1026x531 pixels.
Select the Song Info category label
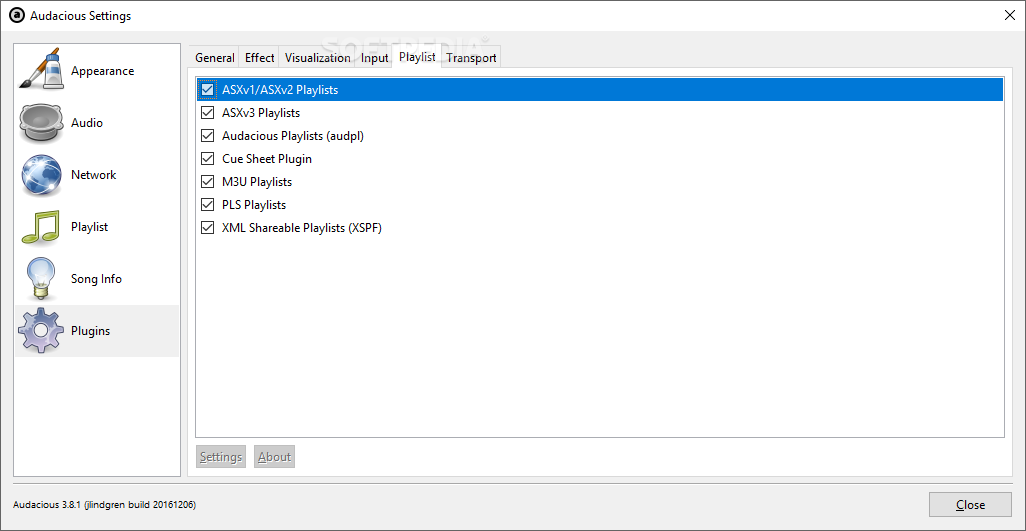pyautogui.click(x=96, y=279)
